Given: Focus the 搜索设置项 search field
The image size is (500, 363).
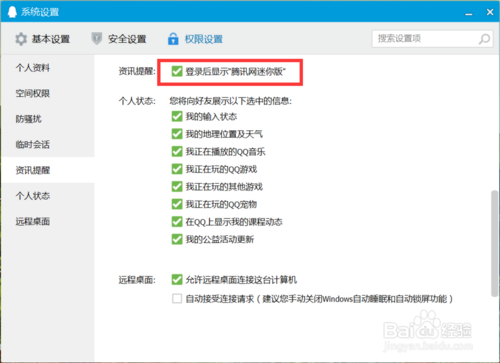Looking at the screenshot, I should click(x=432, y=39).
